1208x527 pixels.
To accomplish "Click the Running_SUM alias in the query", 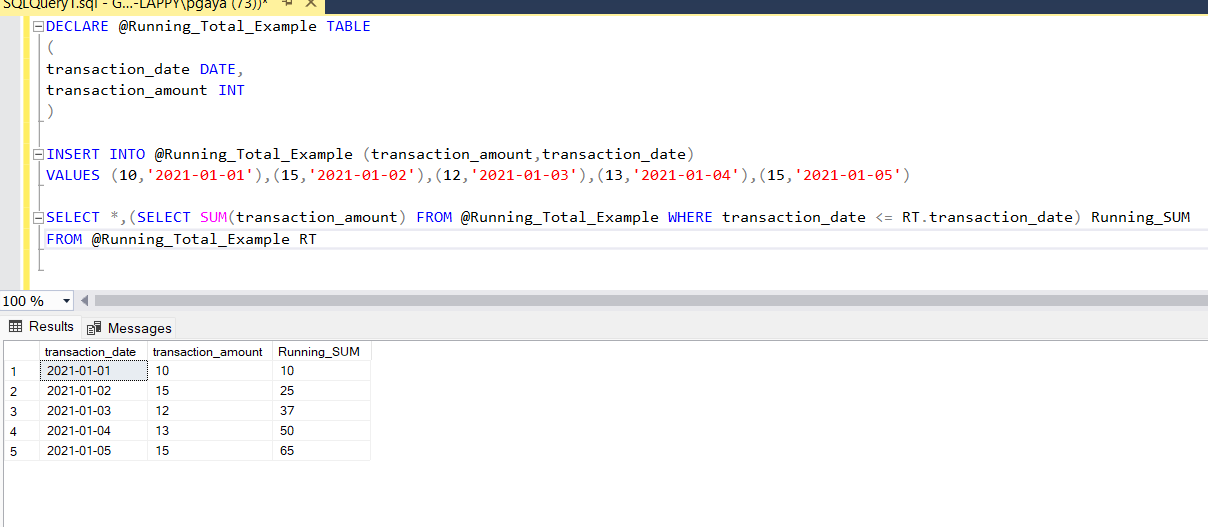I will point(1140,217).
